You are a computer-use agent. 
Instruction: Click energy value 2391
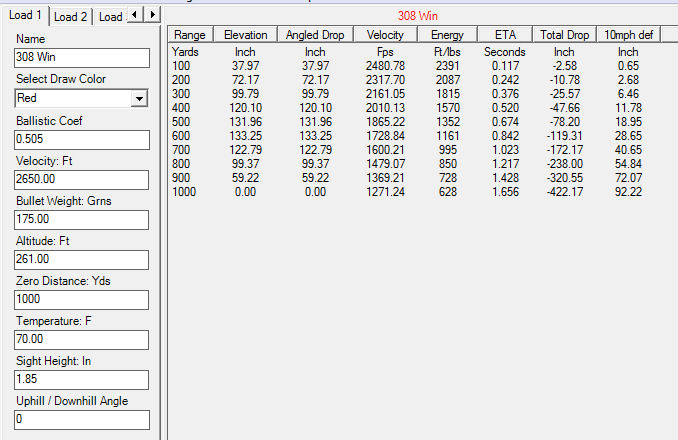point(448,66)
